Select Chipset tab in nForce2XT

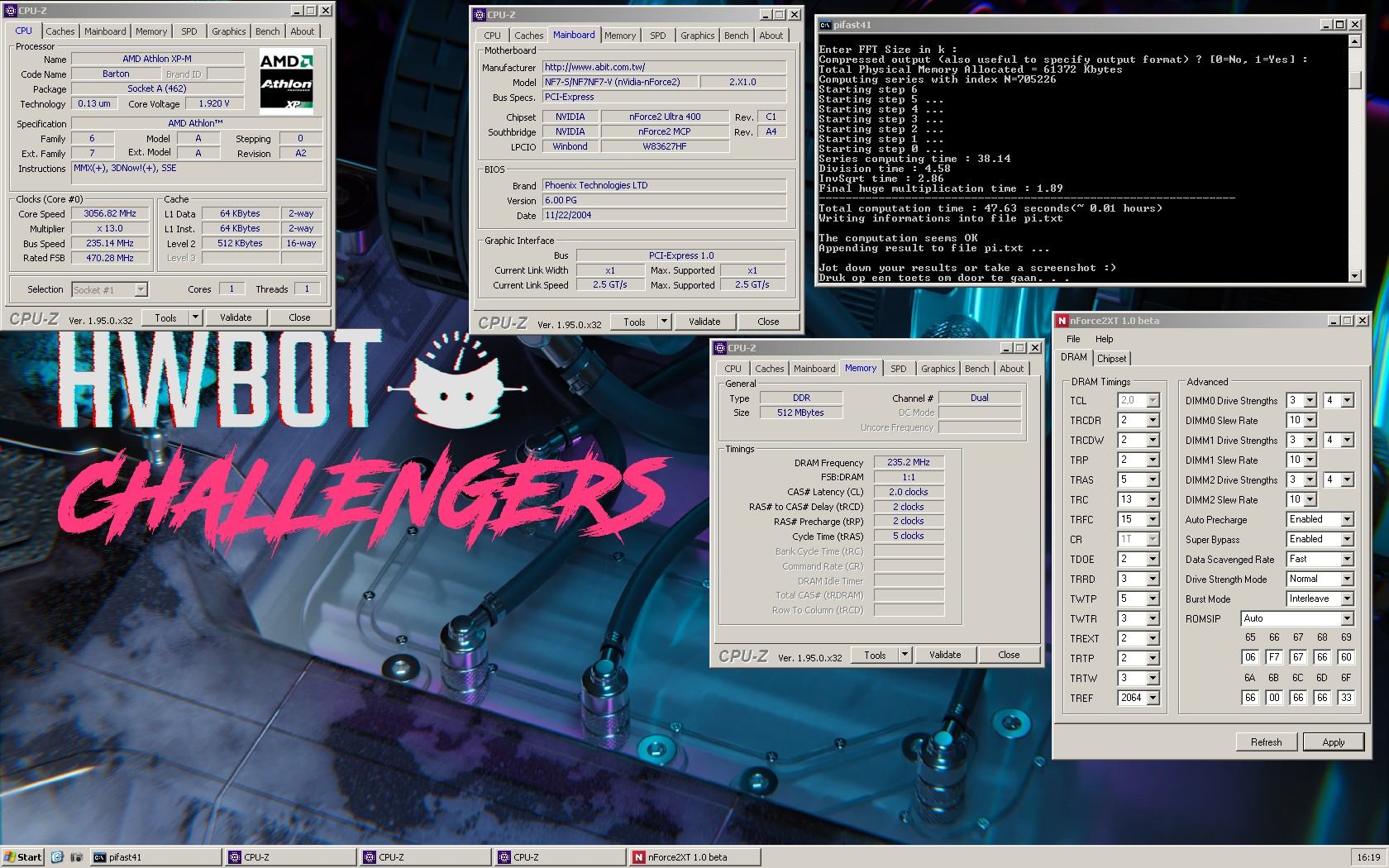point(1111,359)
